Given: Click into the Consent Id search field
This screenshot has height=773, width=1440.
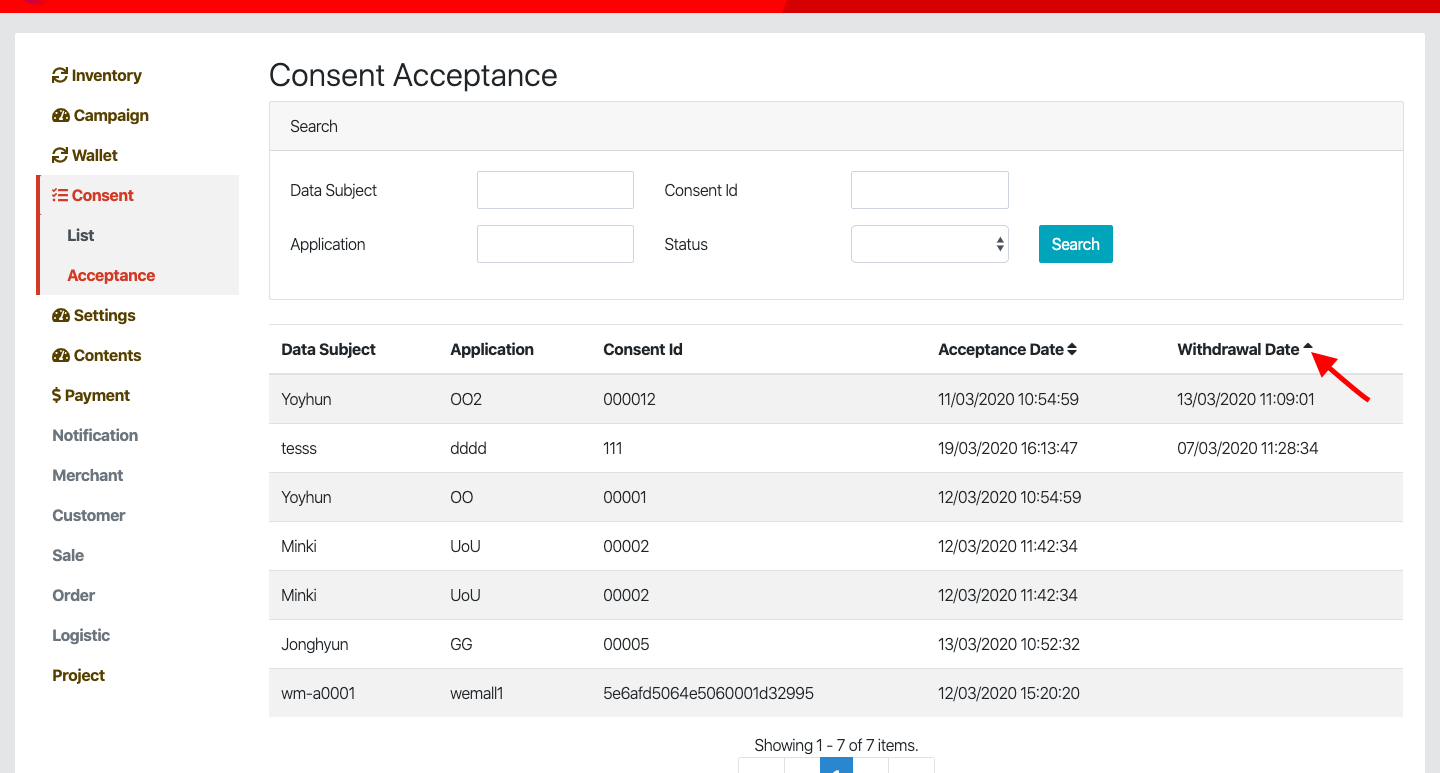Looking at the screenshot, I should point(929,190).
